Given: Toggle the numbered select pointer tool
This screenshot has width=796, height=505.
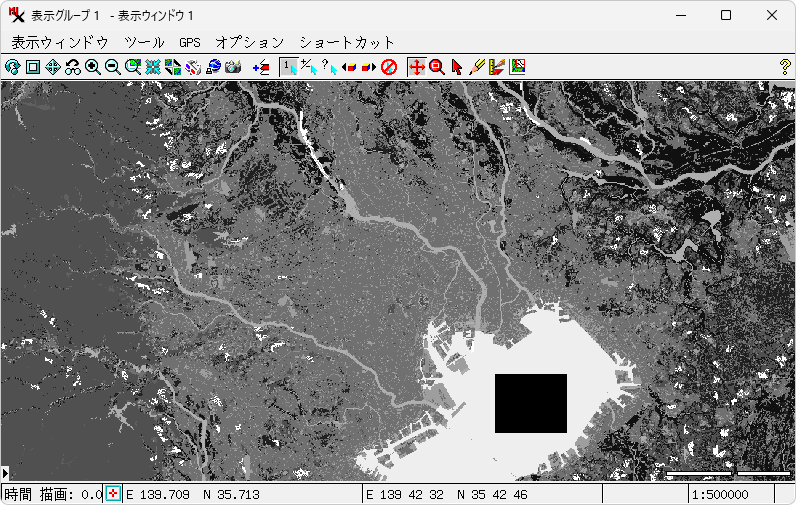Looking at the screenshot, I should click(289, 67).
